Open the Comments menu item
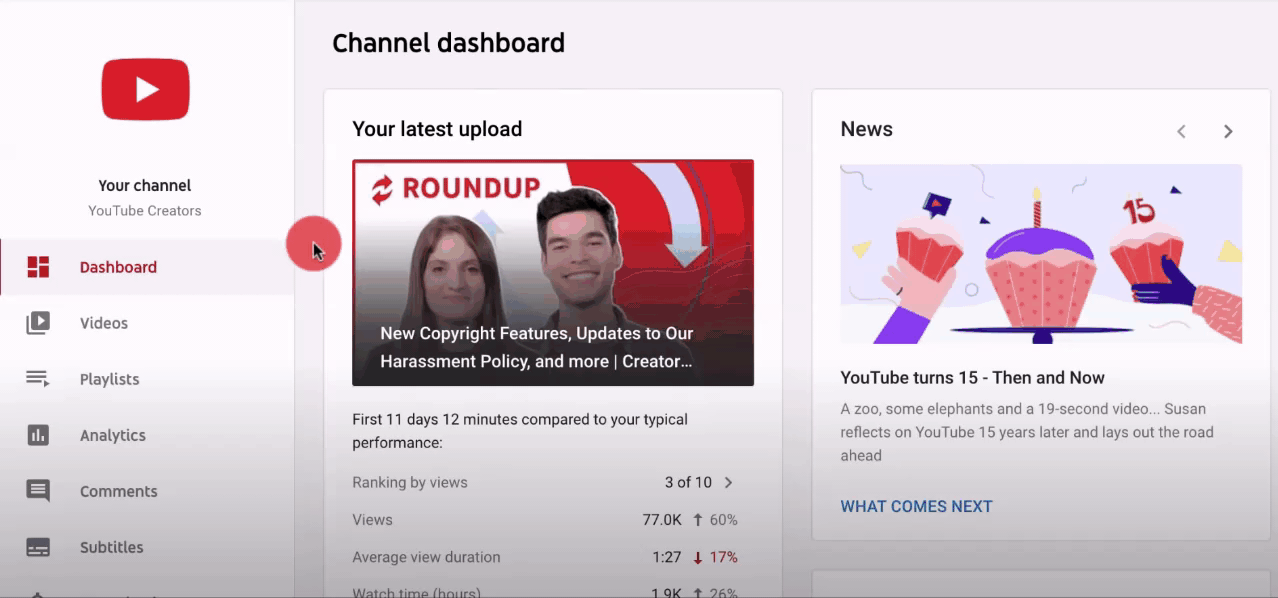Screen dimensions: 1278x598 (x=147, y=491)
